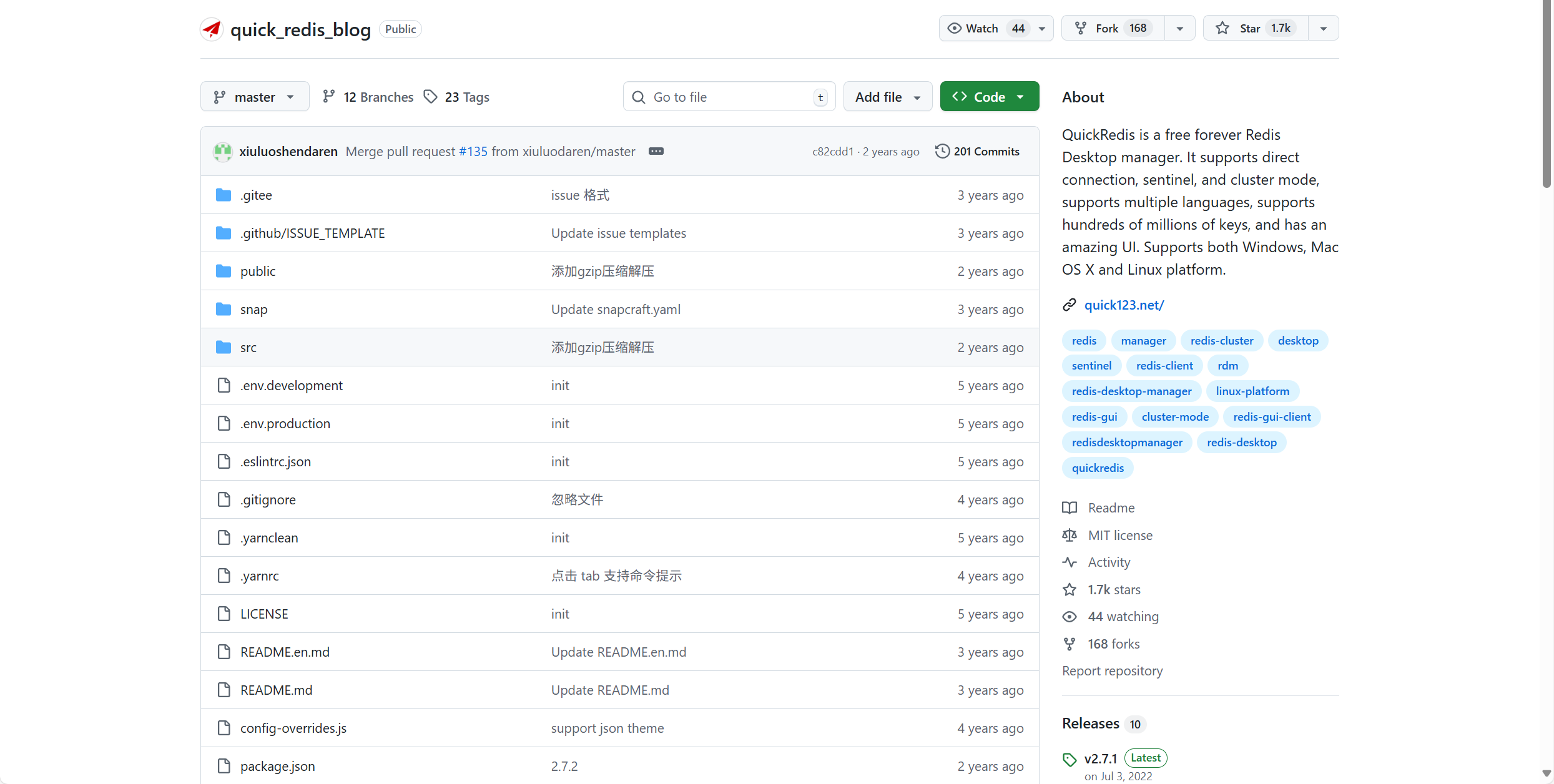Click the commit history clock icon
This screenshot has height=784, width=1554.
(x=942, y=151)
